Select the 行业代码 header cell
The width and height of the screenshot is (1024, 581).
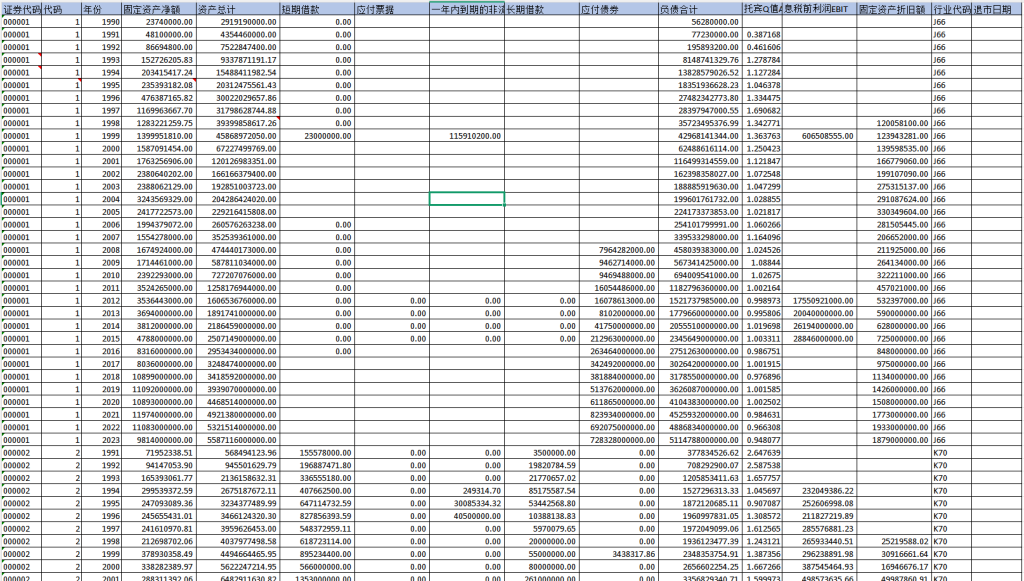pyautogui.click(x=949, y=7)
